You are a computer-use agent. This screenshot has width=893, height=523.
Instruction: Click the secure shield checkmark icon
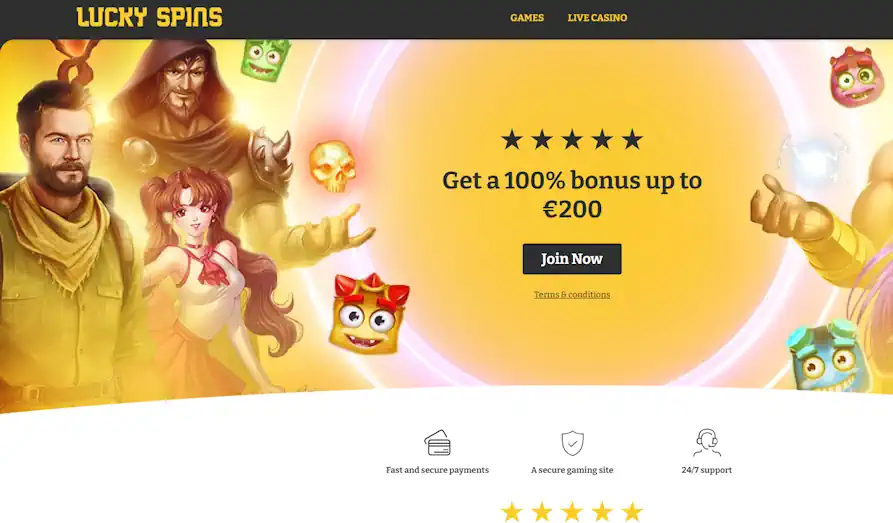point(572,443)
